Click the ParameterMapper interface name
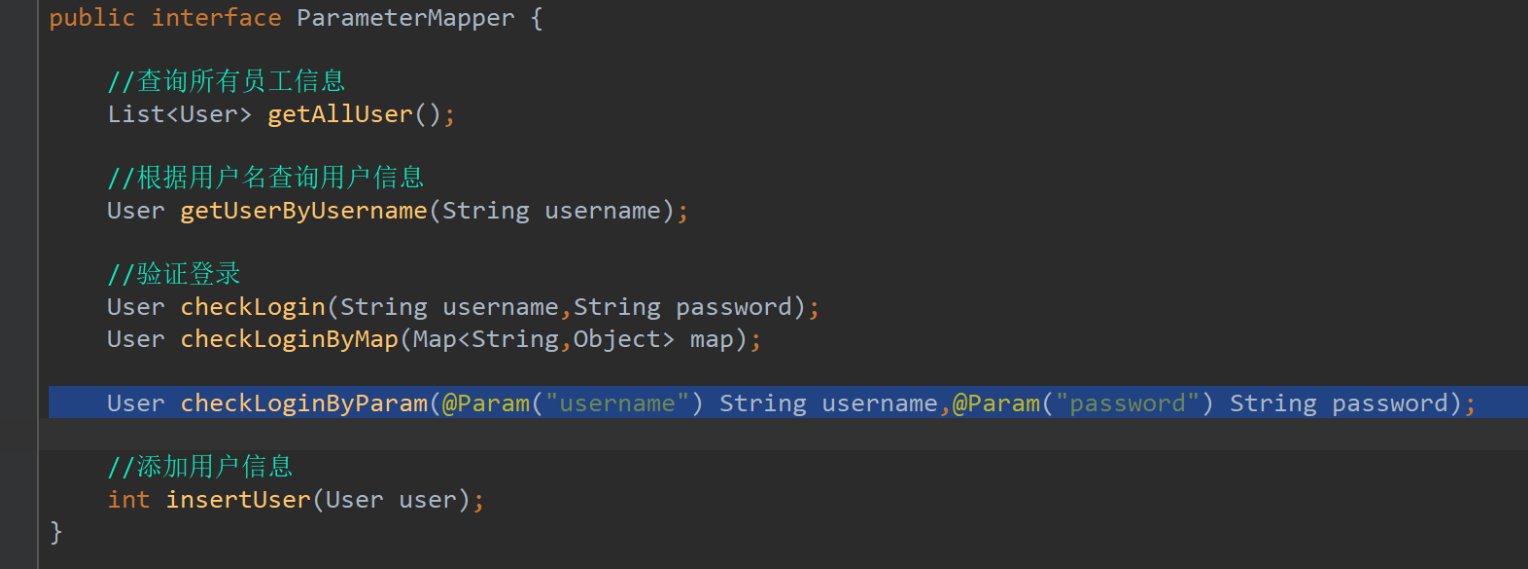 pyautogui.click(x=406, y=18)
